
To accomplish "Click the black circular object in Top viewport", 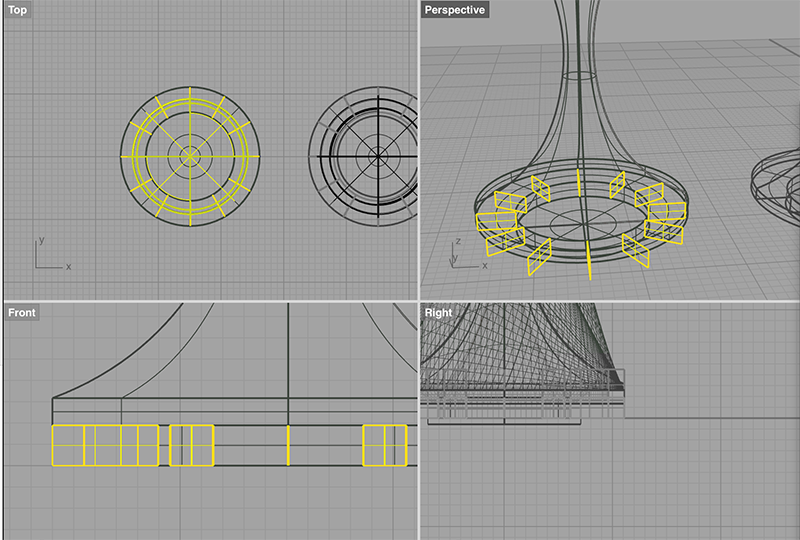I will point(363,156).
